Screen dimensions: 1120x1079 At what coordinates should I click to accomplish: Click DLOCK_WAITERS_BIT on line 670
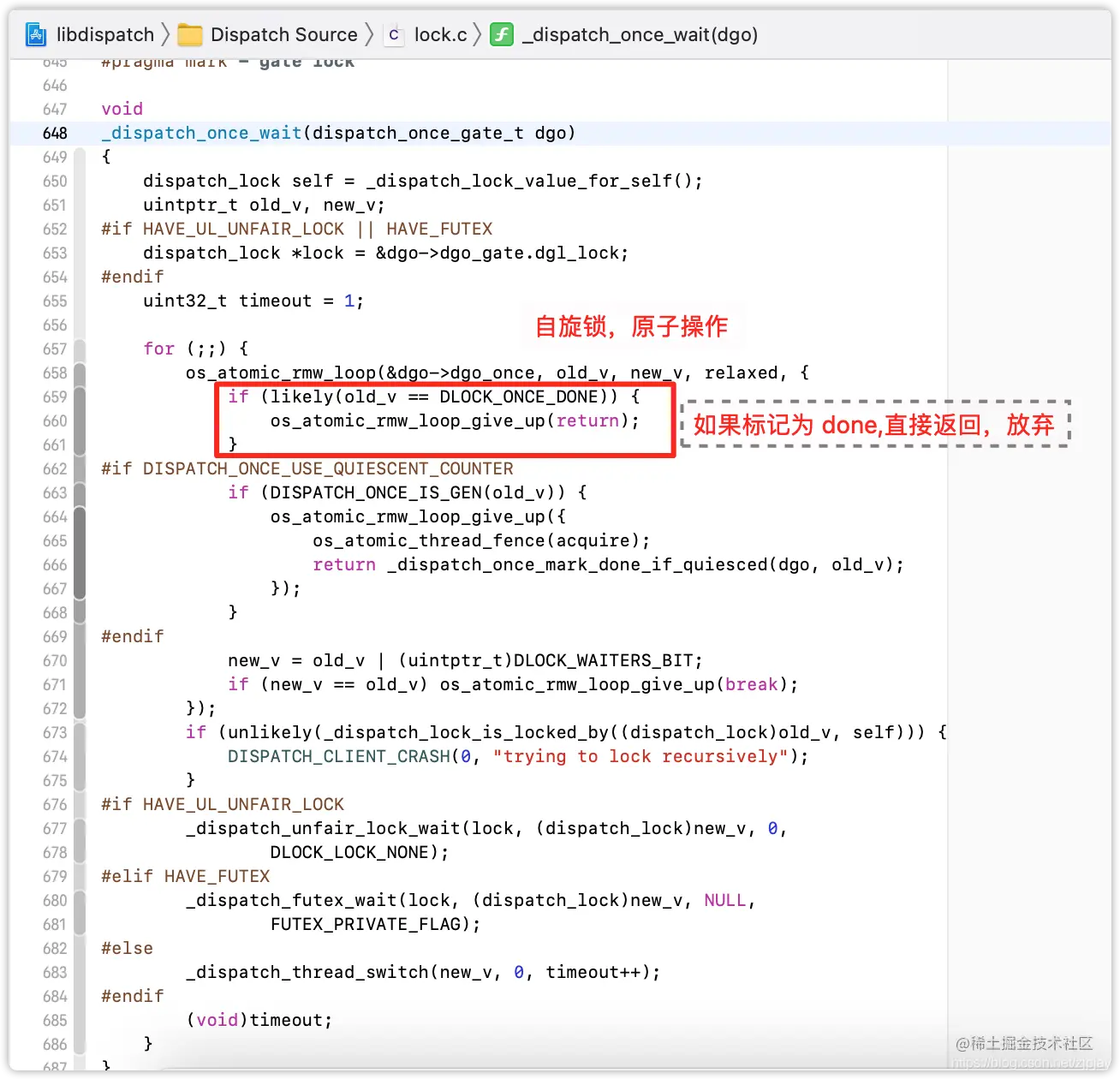[x=603, y=660]
